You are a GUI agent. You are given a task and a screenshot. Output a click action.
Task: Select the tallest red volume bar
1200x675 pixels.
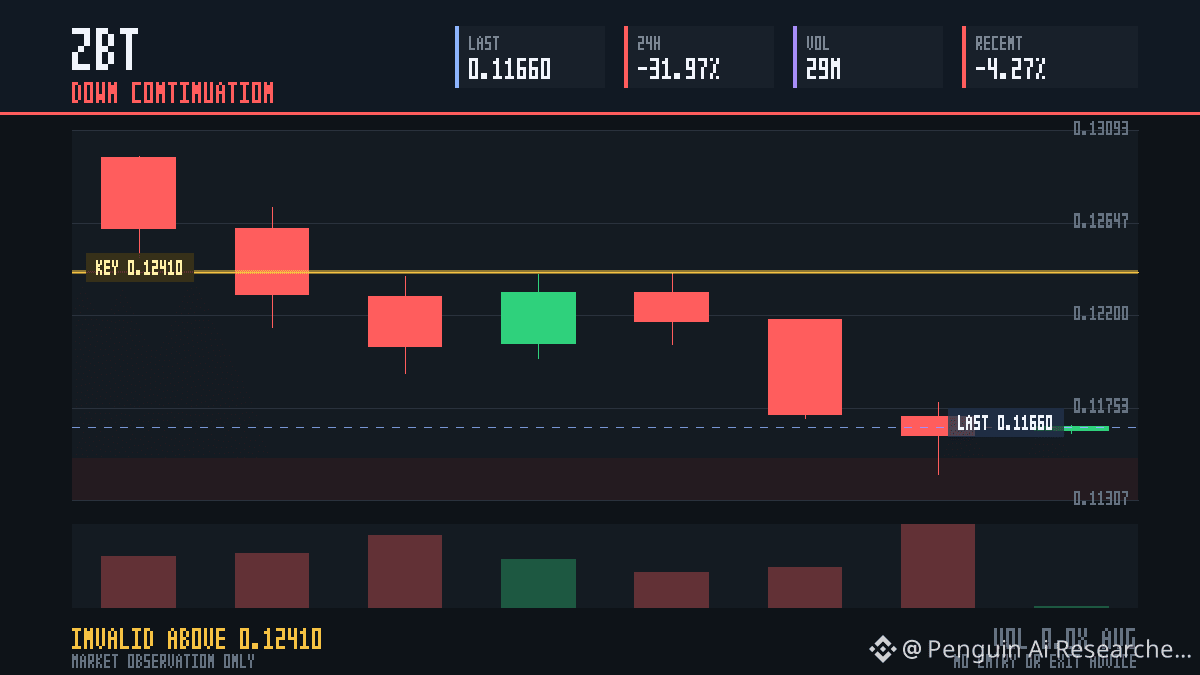tap(938, 566)
